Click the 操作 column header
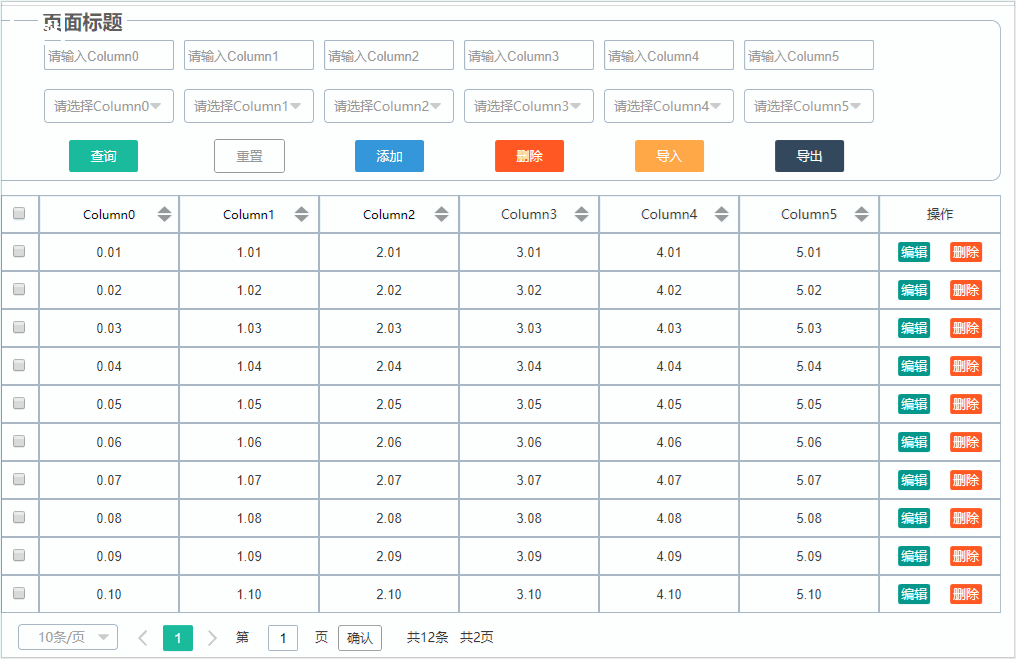The width and height of the screenshot is (1016, 659). tap(940, 214)
